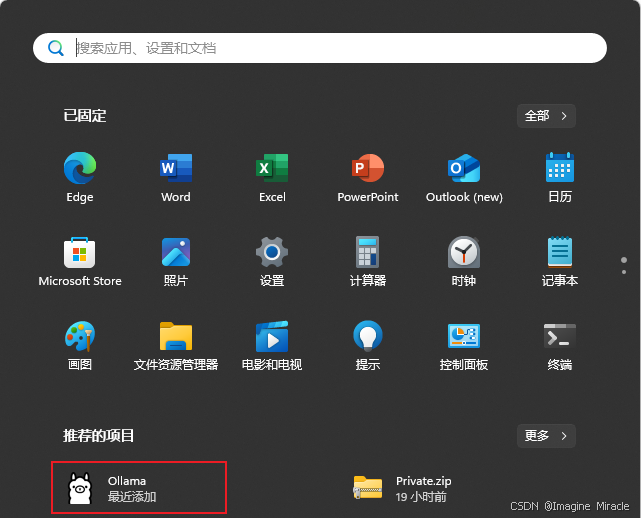Open Excel
The height and width of the screenshot is (518, 641).
pos(272,177)
